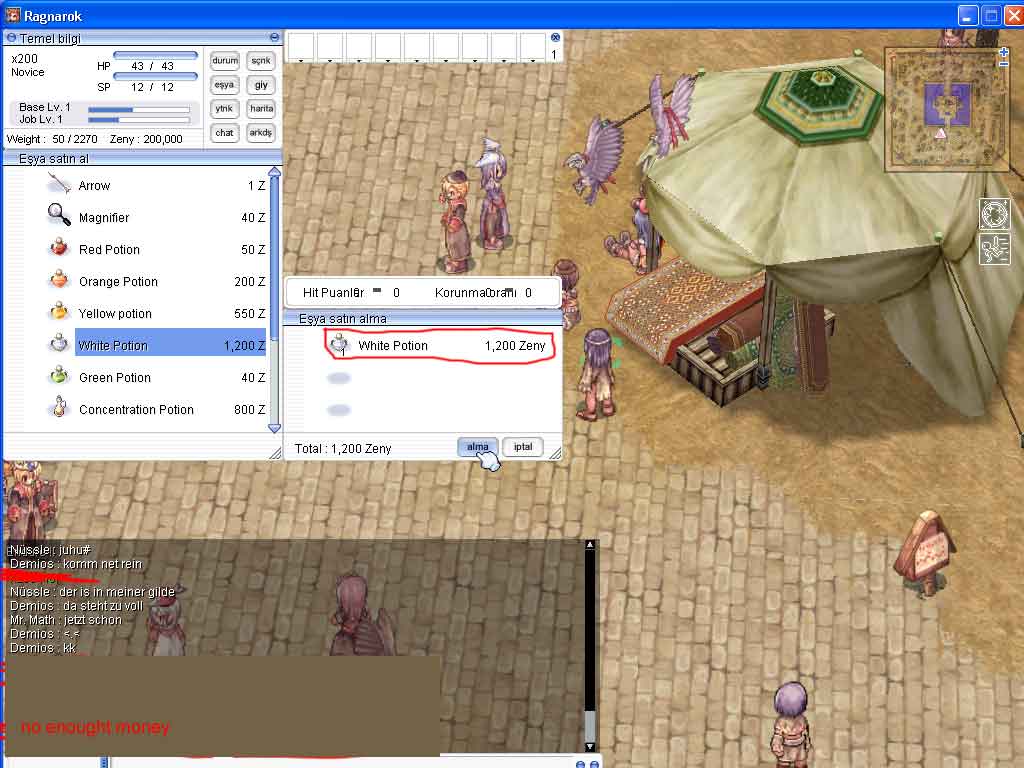The height and width of the screenshot is (768, 1024).
Task: Open the ytnk skills button
Action: click(225, 109)
